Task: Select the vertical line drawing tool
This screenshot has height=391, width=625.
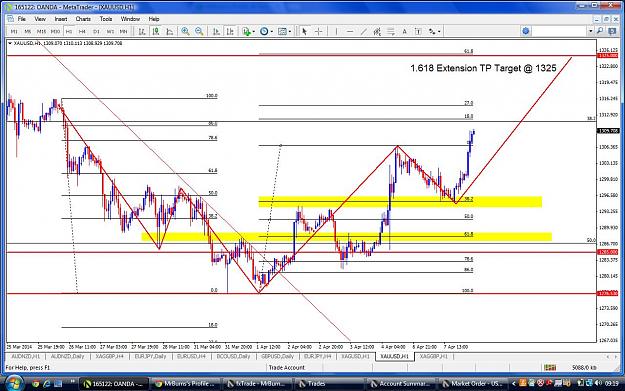Action: 336,31
